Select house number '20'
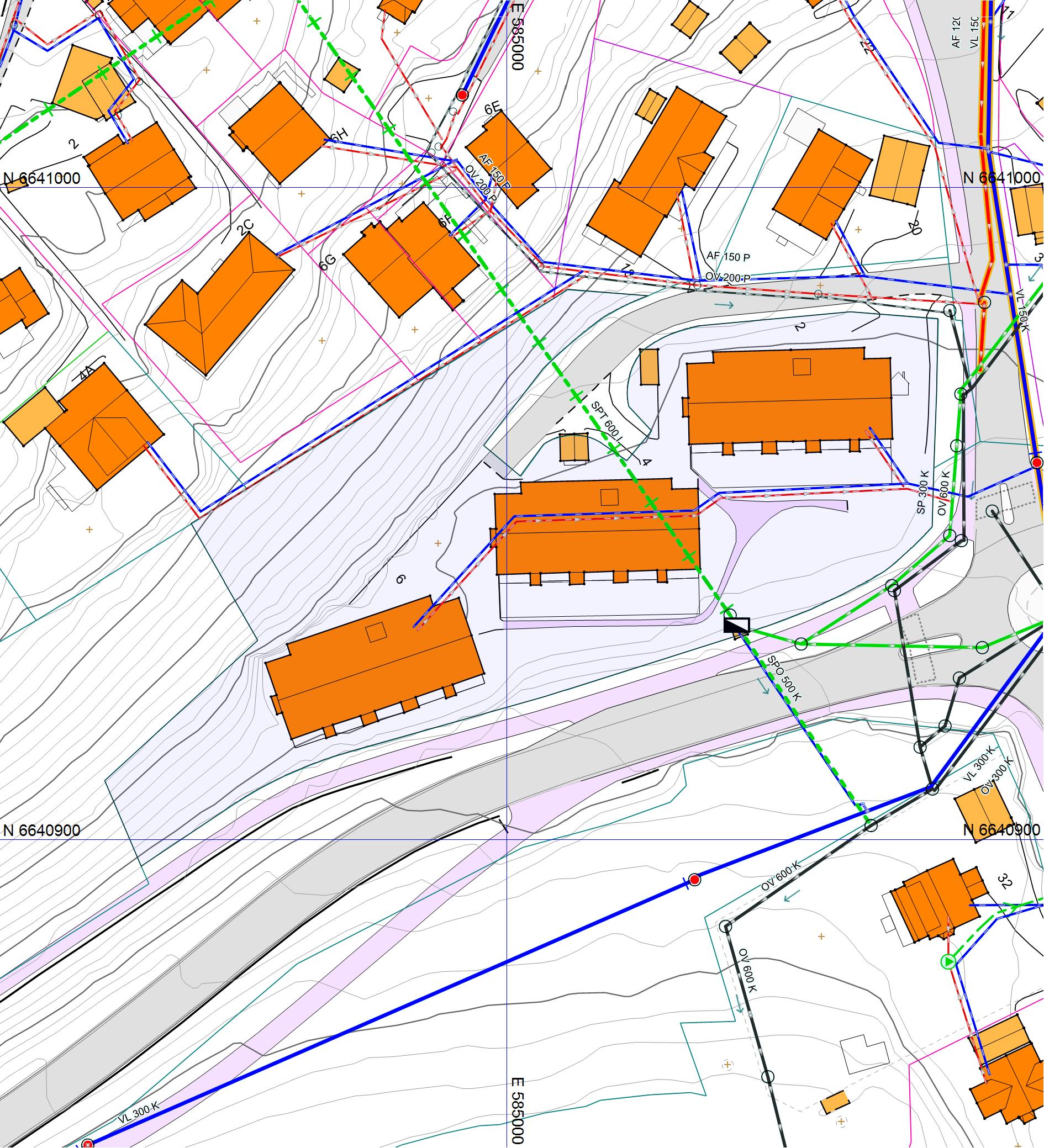The width and height of the screenshot is (1044, 1148). click(914, 229)
